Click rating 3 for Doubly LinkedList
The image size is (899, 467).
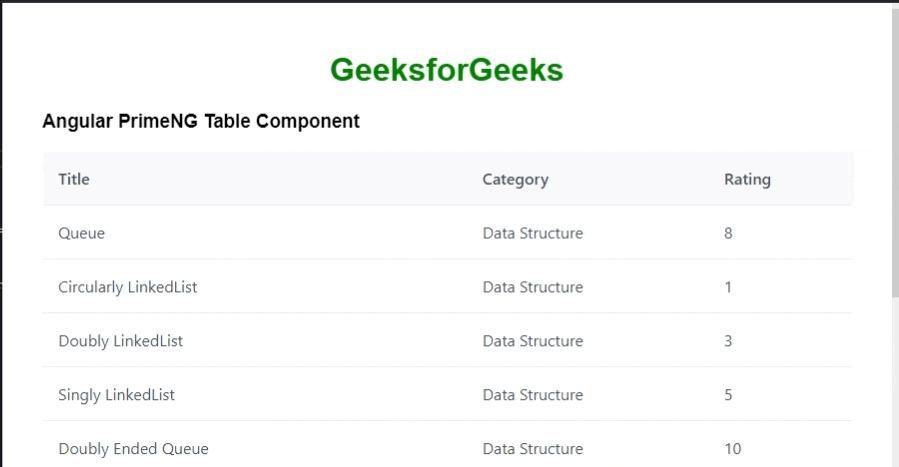coord(729,341)
